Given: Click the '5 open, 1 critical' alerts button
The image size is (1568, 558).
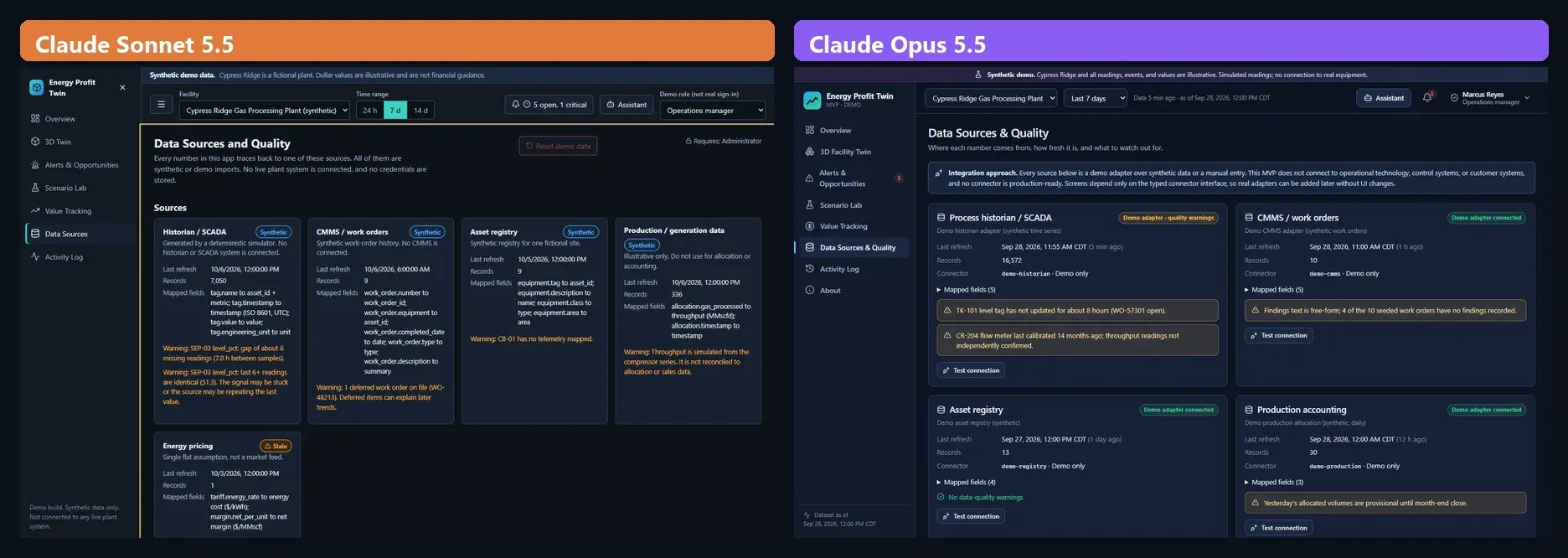Looking at the screenshot, I should tap(549, 105).
